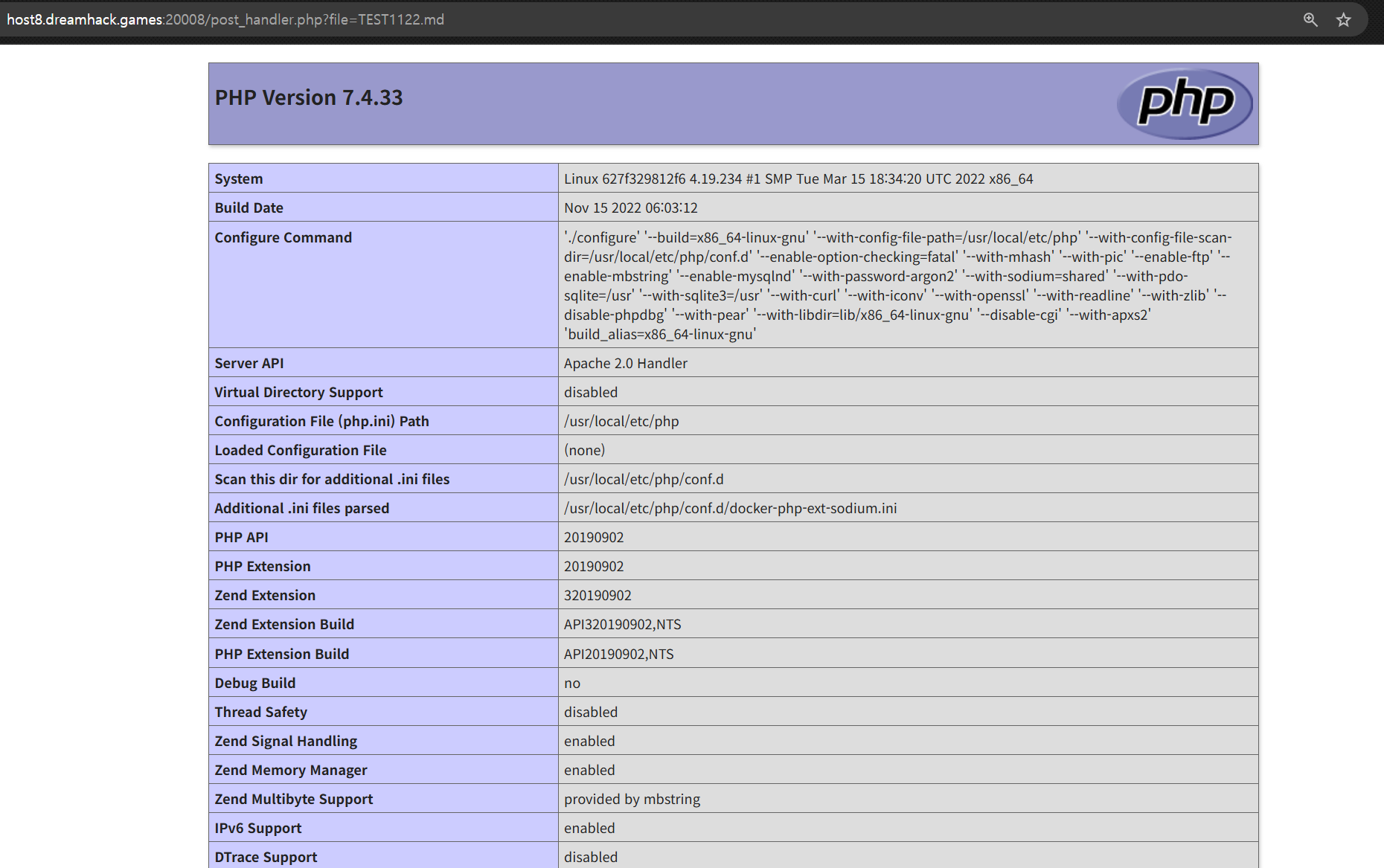Click the Apache 2.0 Handler value
Viewport: 1384px width, 868px height.
pos(625,363)
